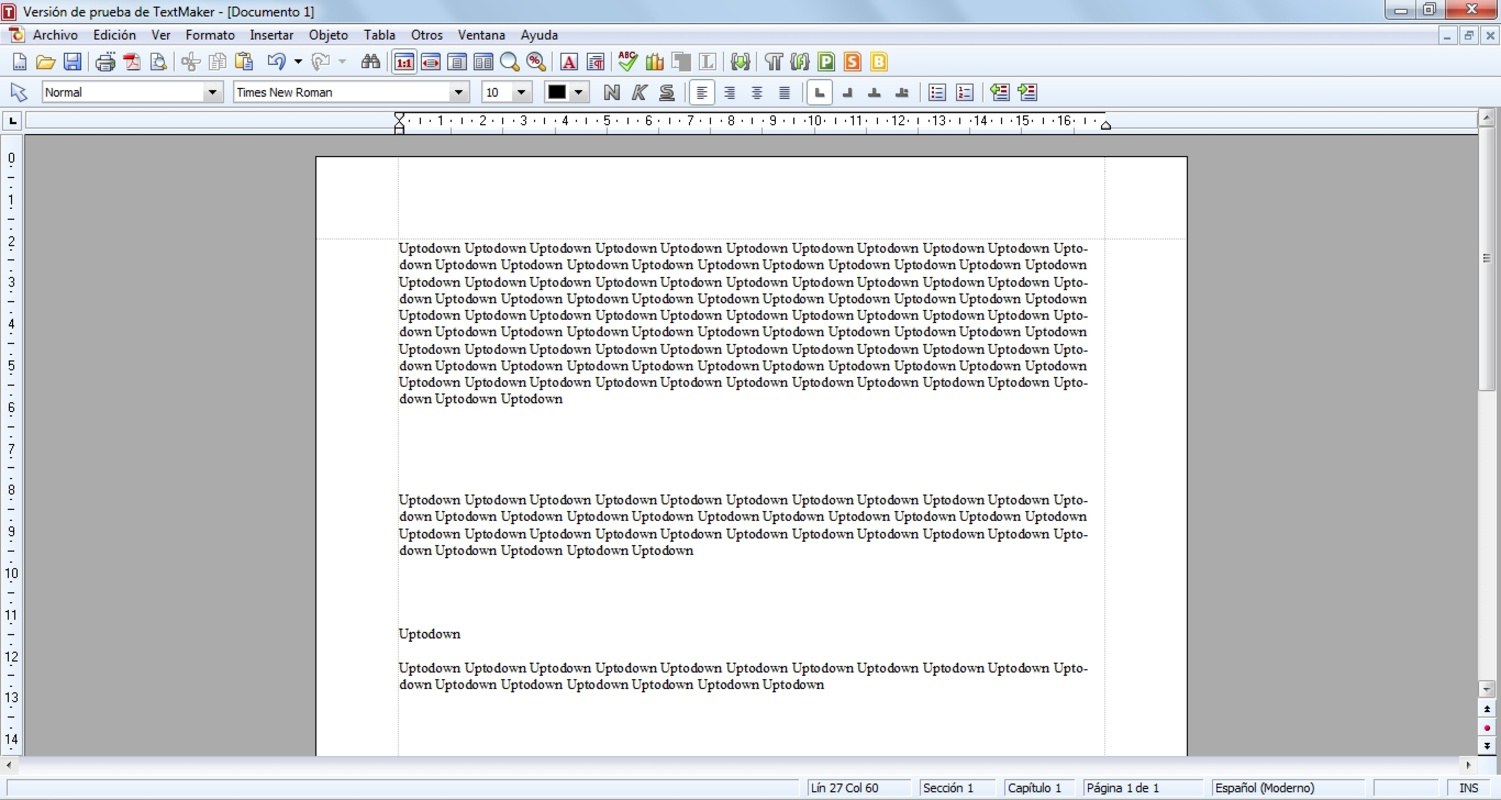The image size is (1501, 800).
Task: Select decimal tab stop type
Action: click(x=901, y=92)
